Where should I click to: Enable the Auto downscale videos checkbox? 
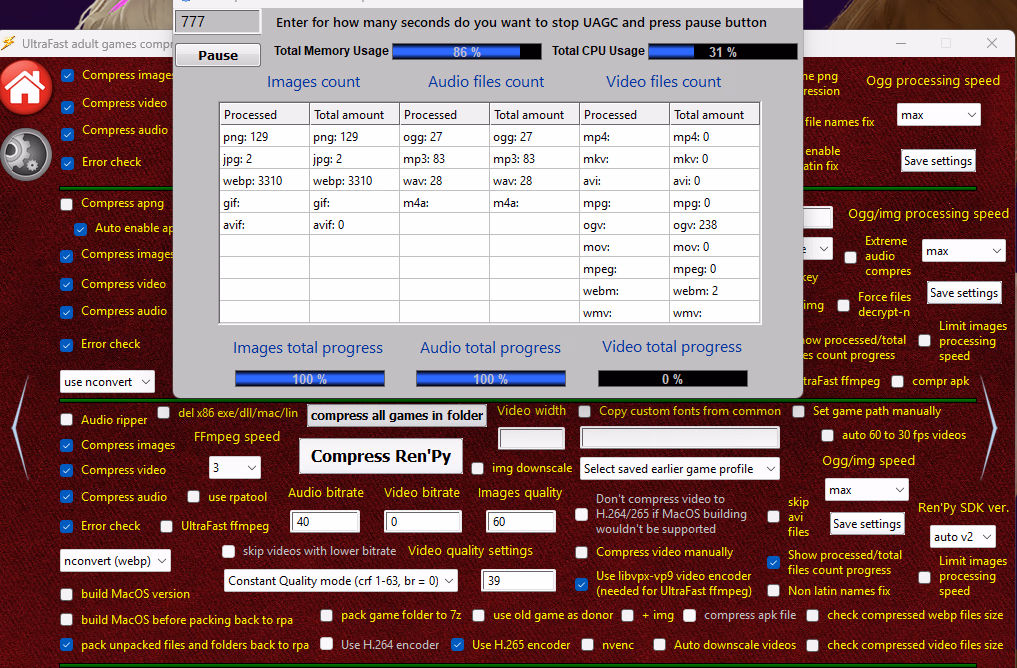[660, 645]
